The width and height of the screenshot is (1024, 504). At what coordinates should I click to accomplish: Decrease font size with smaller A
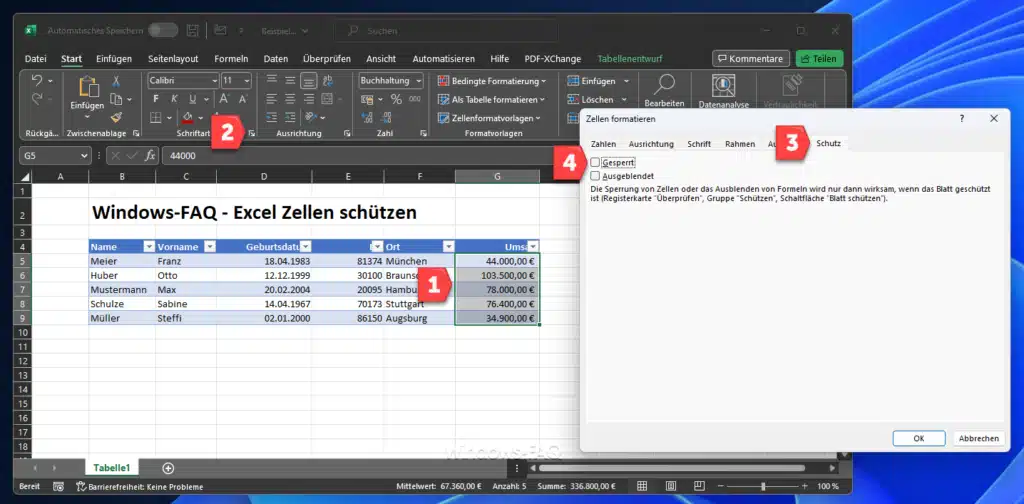click(x=243, y=99)
